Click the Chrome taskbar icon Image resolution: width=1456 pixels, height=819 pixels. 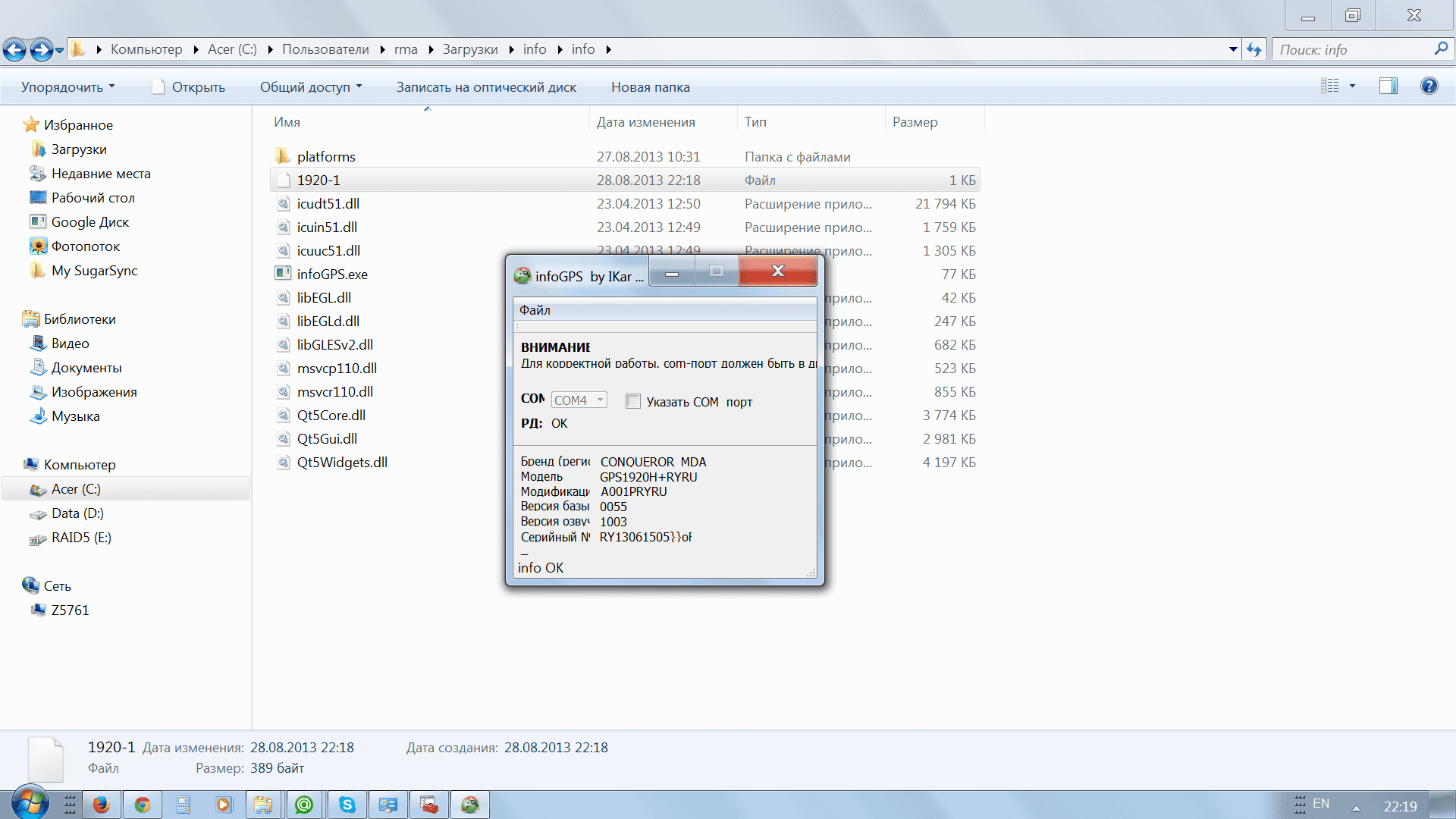[x=142, y=805]
